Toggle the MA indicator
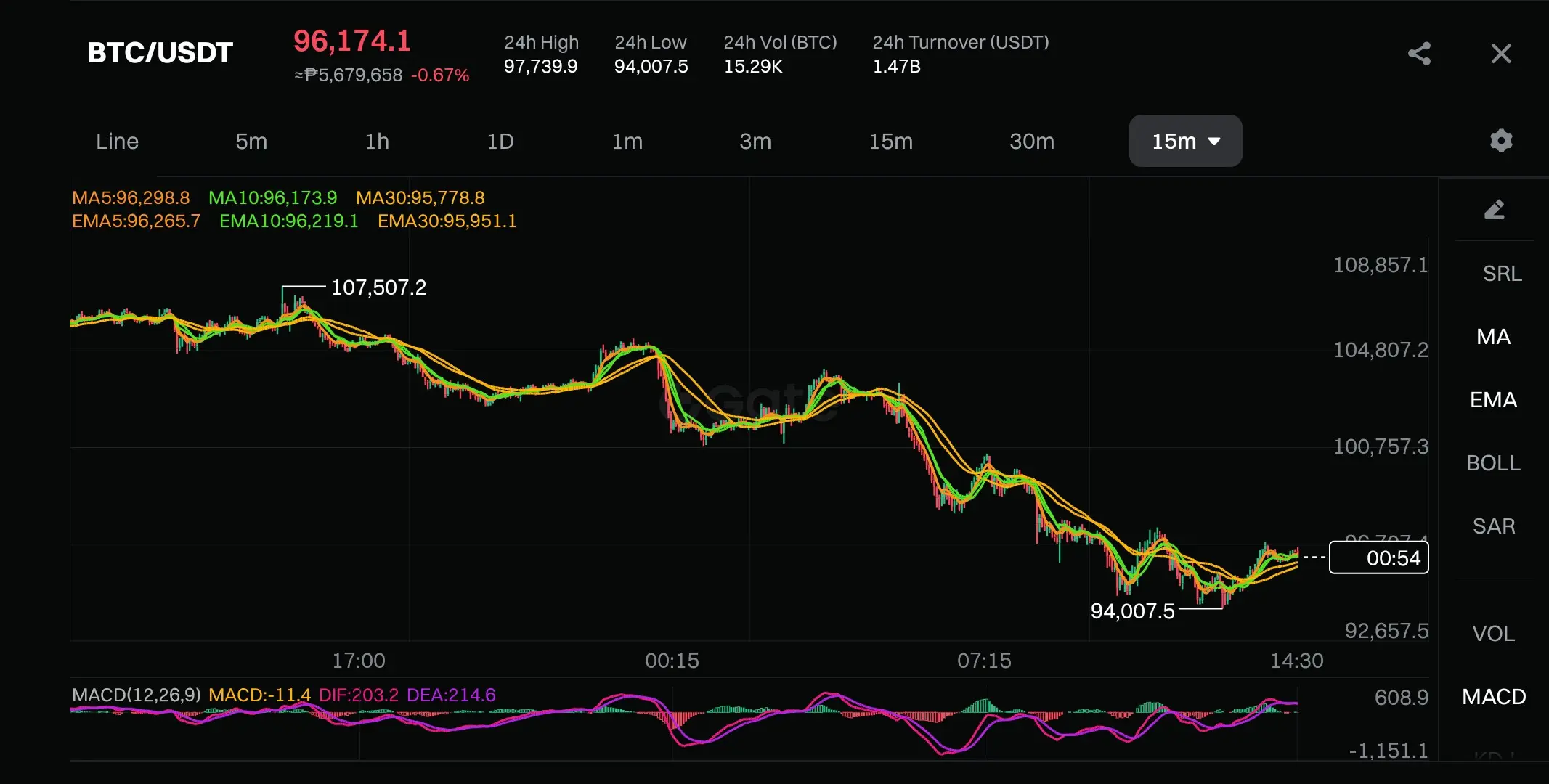 (x=1493, y=337)
